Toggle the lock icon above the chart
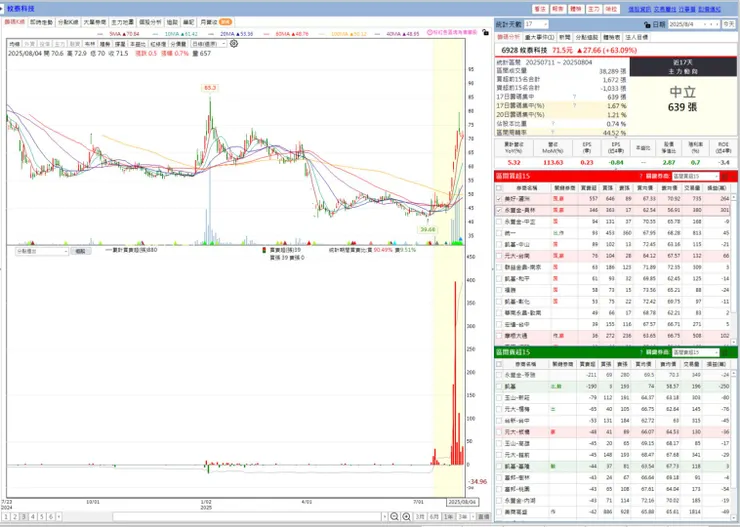Viewport: 740px width, 527px height. [485, 32]
